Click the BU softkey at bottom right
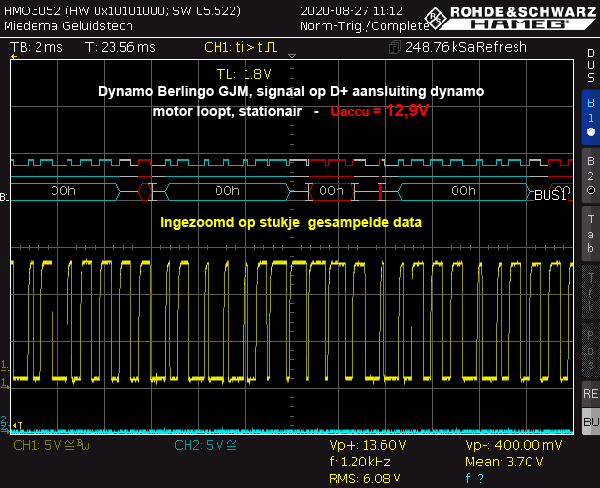This screenshot has width=600, height=488. pos(591,421)
